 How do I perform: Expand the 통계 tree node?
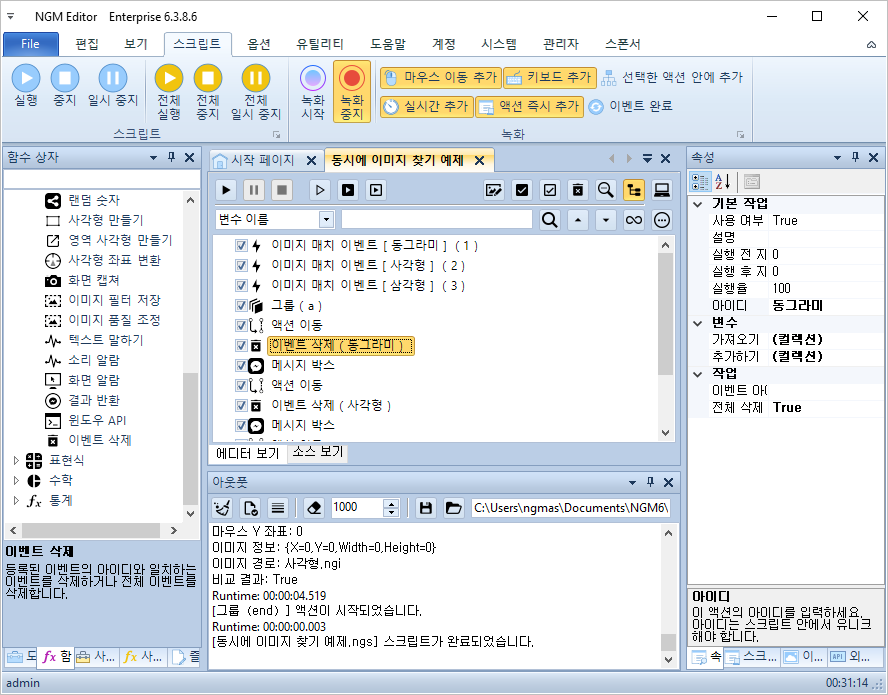(x=16, y=501)
